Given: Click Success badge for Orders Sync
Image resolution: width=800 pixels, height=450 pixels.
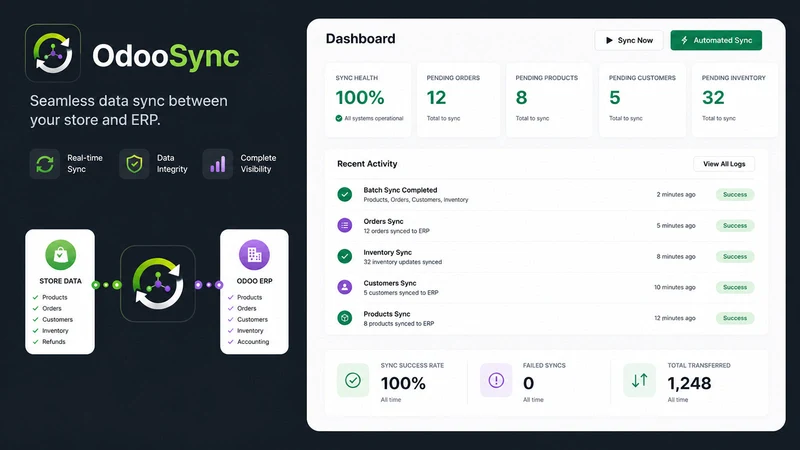Looking at the screenshot, I should tap(735, 226).
